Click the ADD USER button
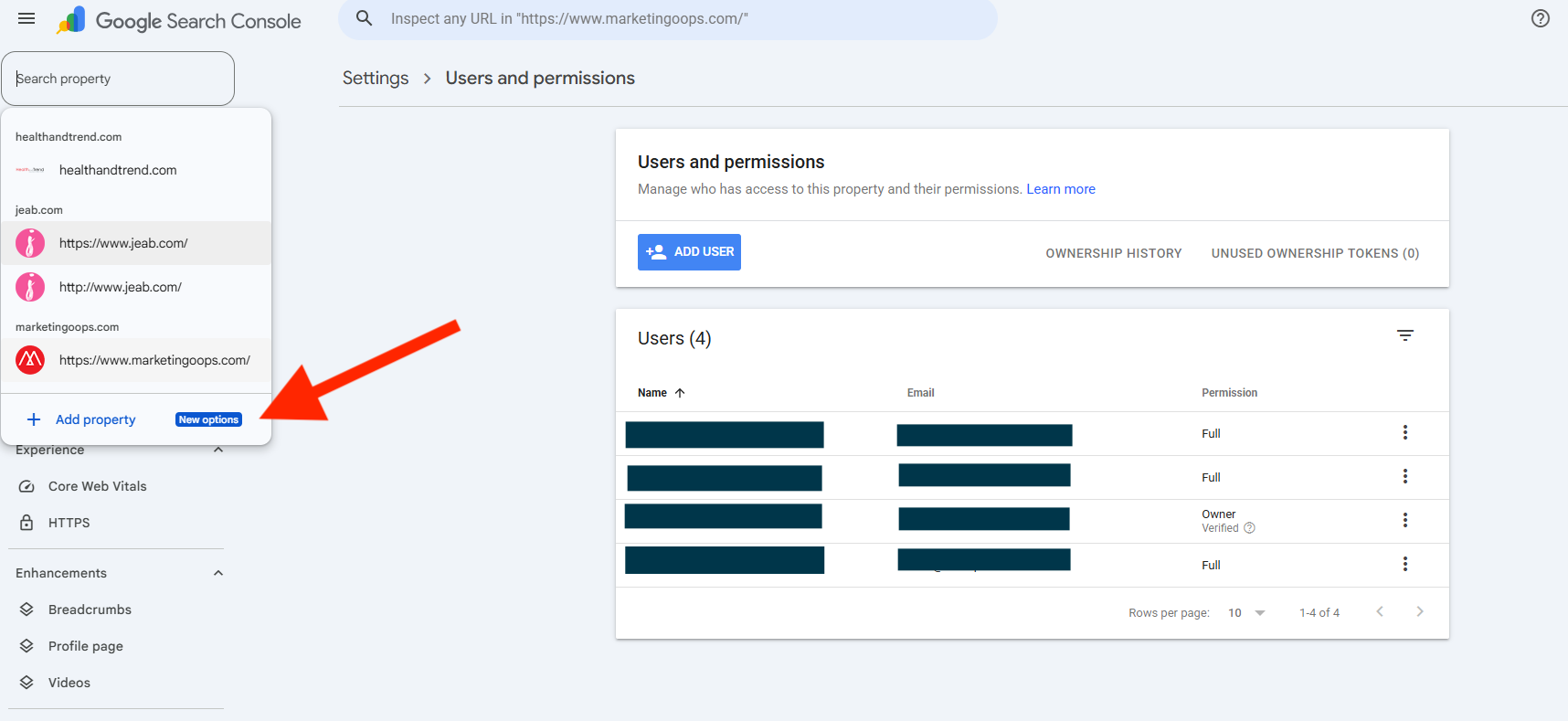 (x=689, y=252)
